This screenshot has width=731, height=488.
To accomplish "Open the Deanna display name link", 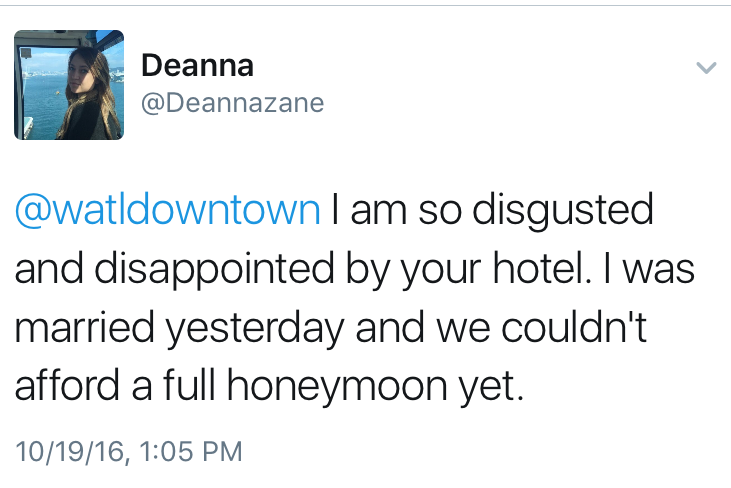I will coord(197,66).
